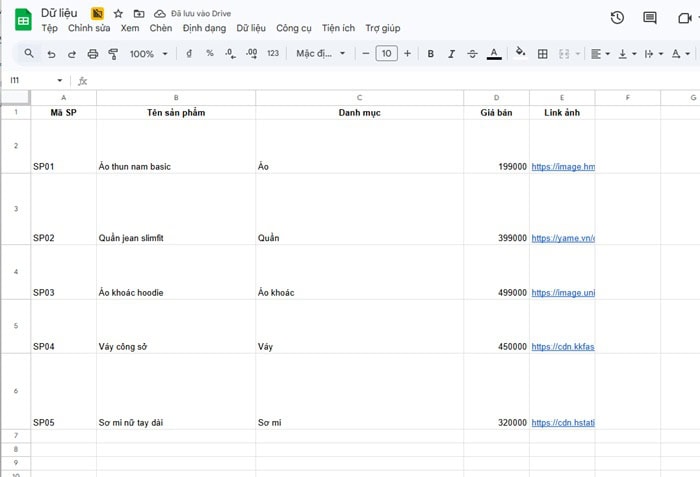The height and width of the screenshot is (477, 700).
Task: Star this document
Action: point(118,14)
